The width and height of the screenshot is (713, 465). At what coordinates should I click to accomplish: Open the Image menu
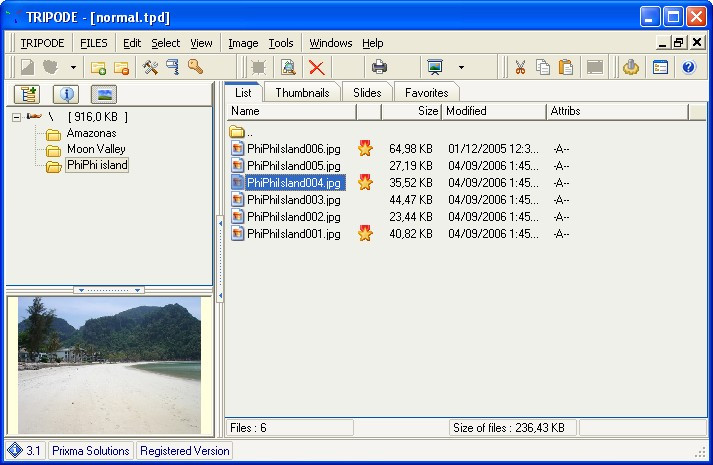click(x=243, y=43)
